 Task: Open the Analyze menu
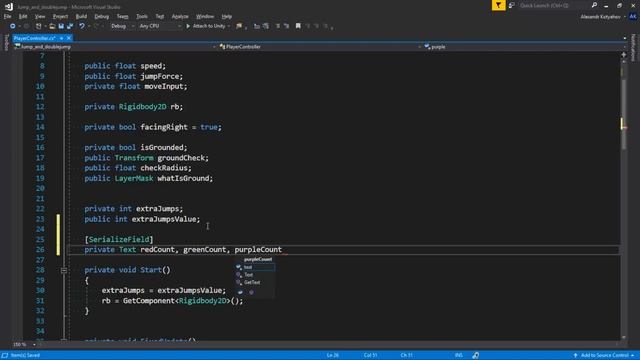[180, 16]
